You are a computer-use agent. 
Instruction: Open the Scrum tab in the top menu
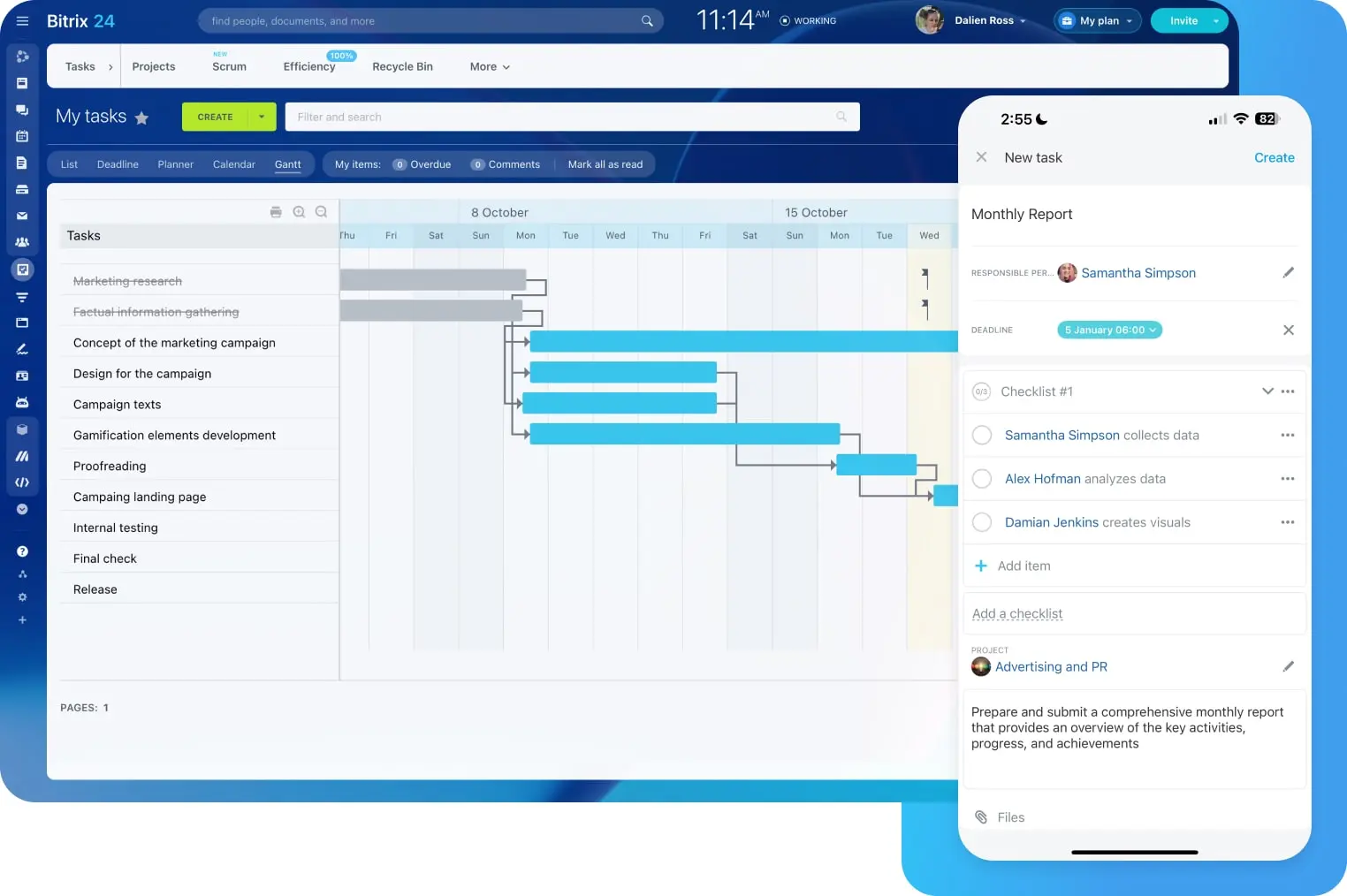(x=229, y=66)
